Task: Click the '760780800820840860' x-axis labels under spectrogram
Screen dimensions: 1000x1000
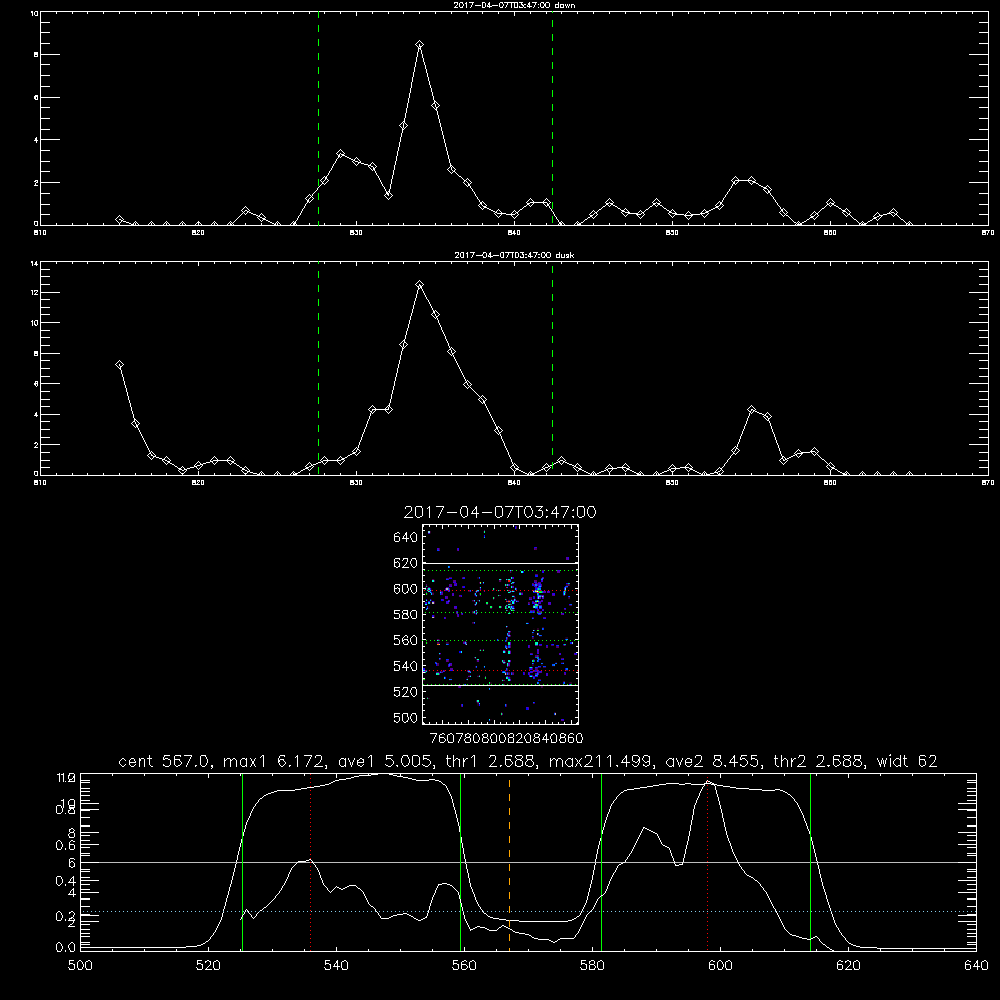Action: (x=506, y=739)
